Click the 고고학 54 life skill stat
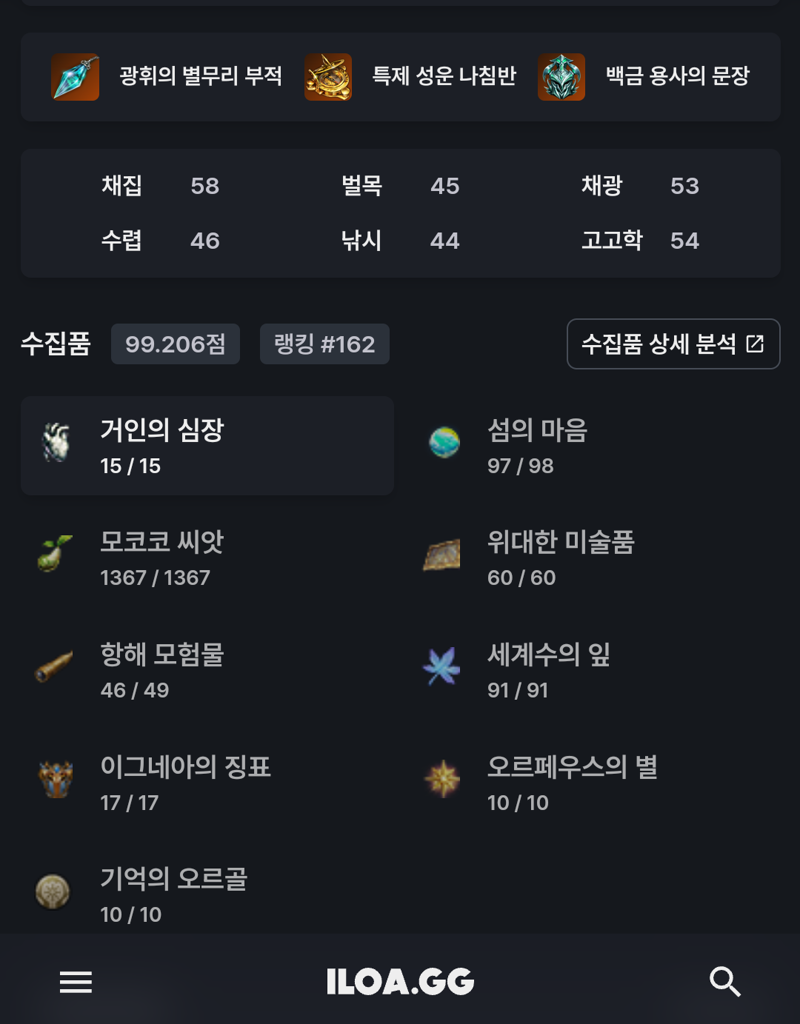Viewport: 800px width, 1024px height. click(x=640, y=240)
